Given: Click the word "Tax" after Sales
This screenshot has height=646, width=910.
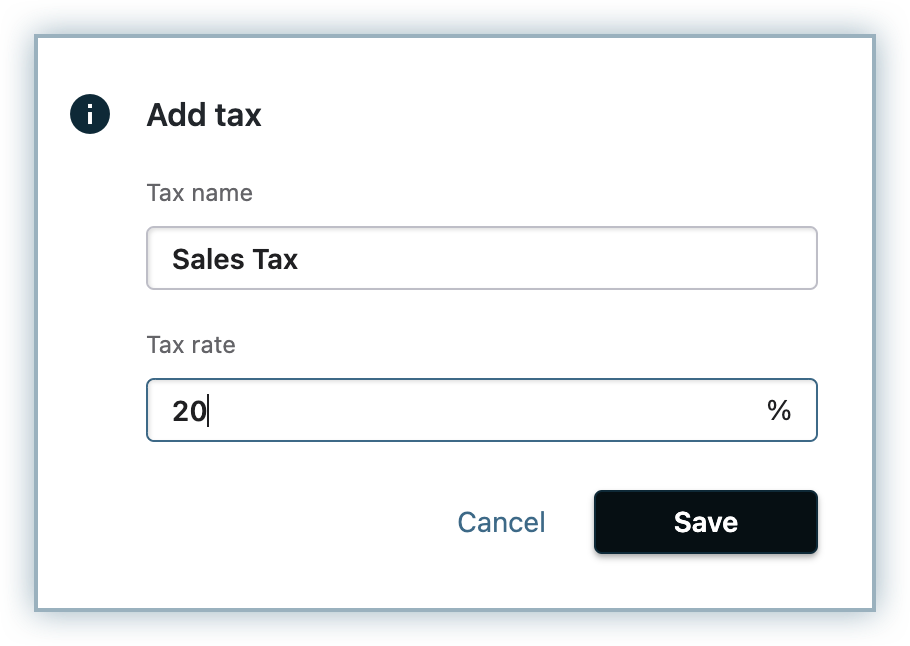Looking at the screenshot, I should pos(275,259).
